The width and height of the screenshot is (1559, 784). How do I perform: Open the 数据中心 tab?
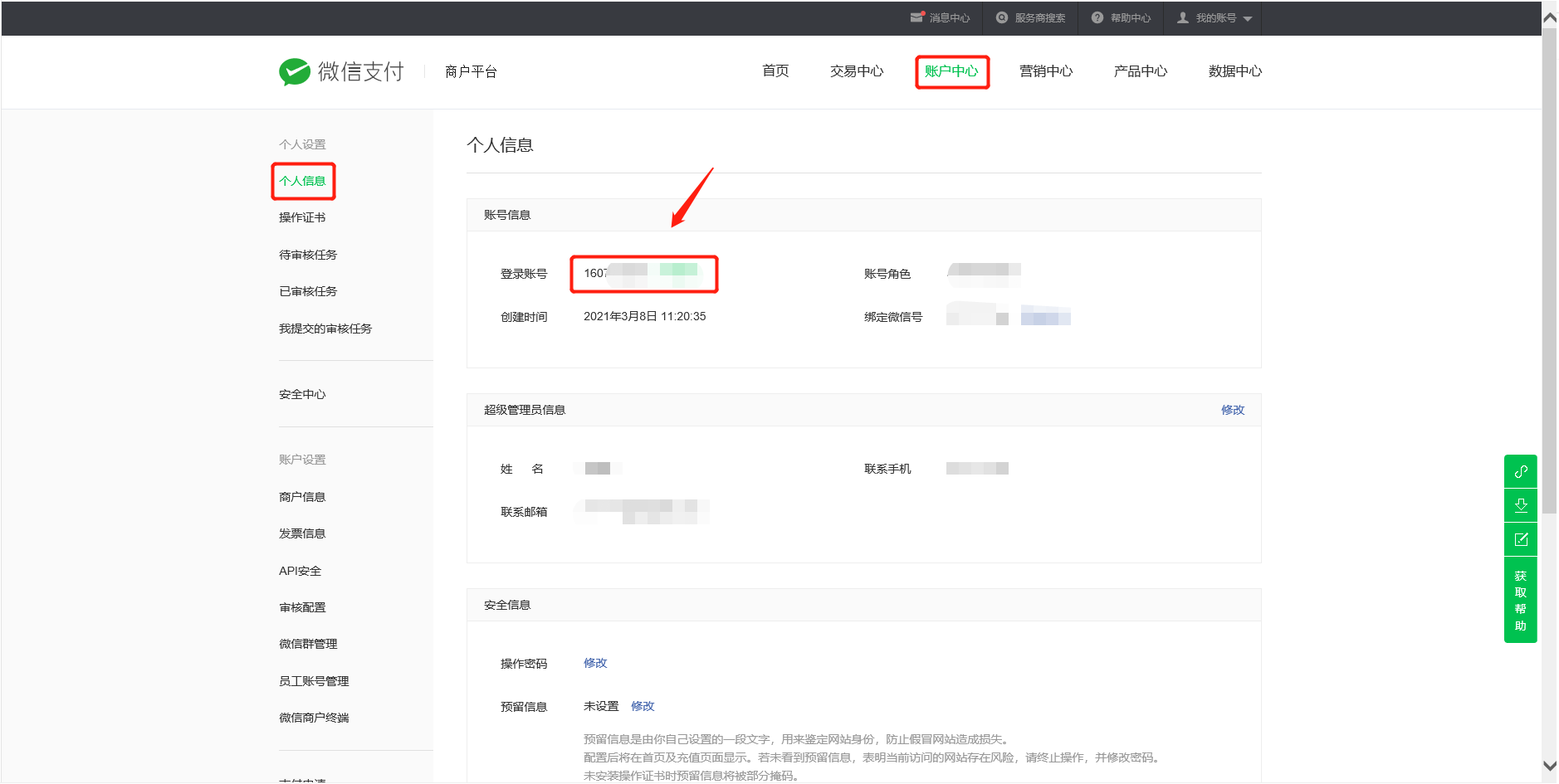(x=1235, y=71)
